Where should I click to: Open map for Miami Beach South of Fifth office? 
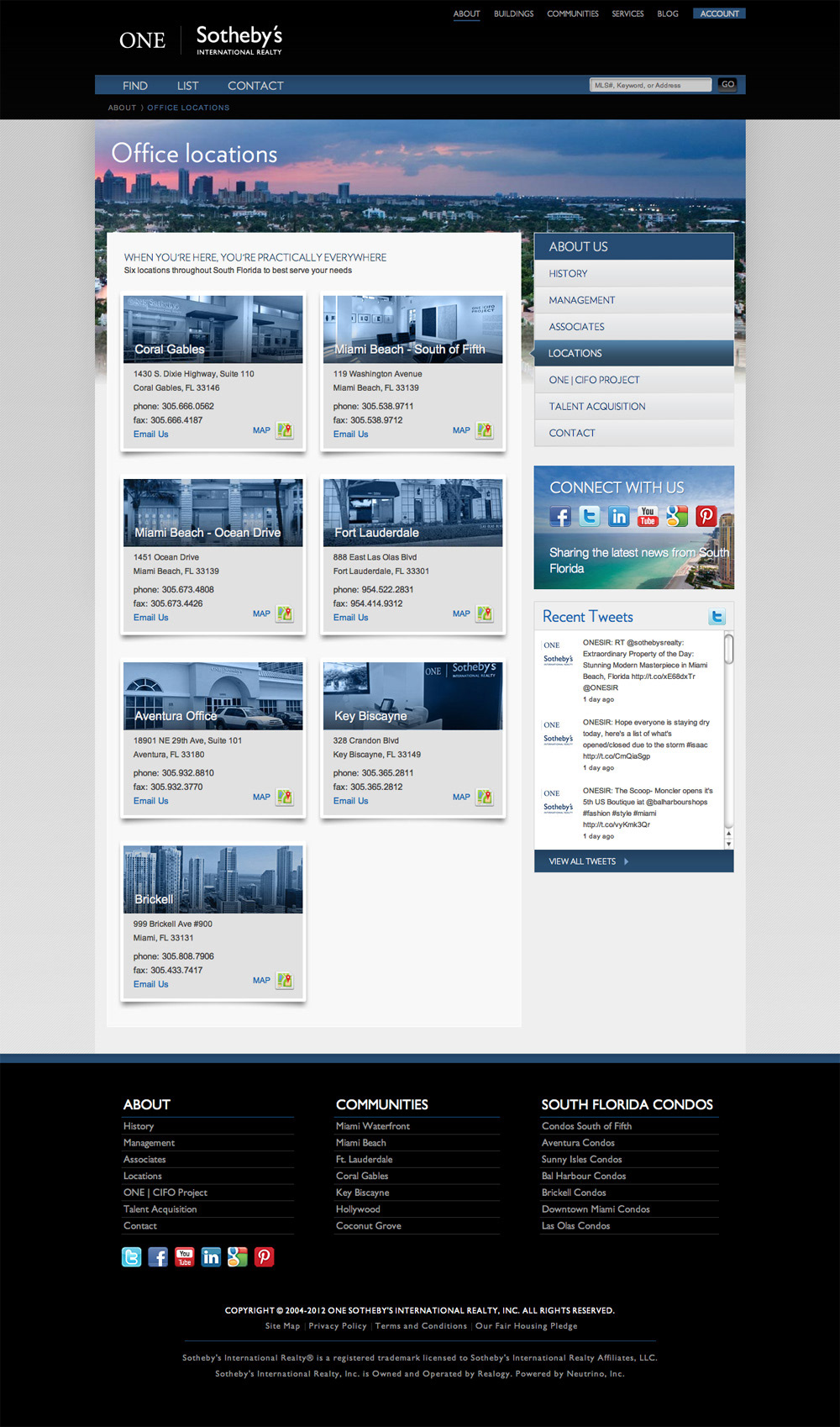click(x=485, y=430)
